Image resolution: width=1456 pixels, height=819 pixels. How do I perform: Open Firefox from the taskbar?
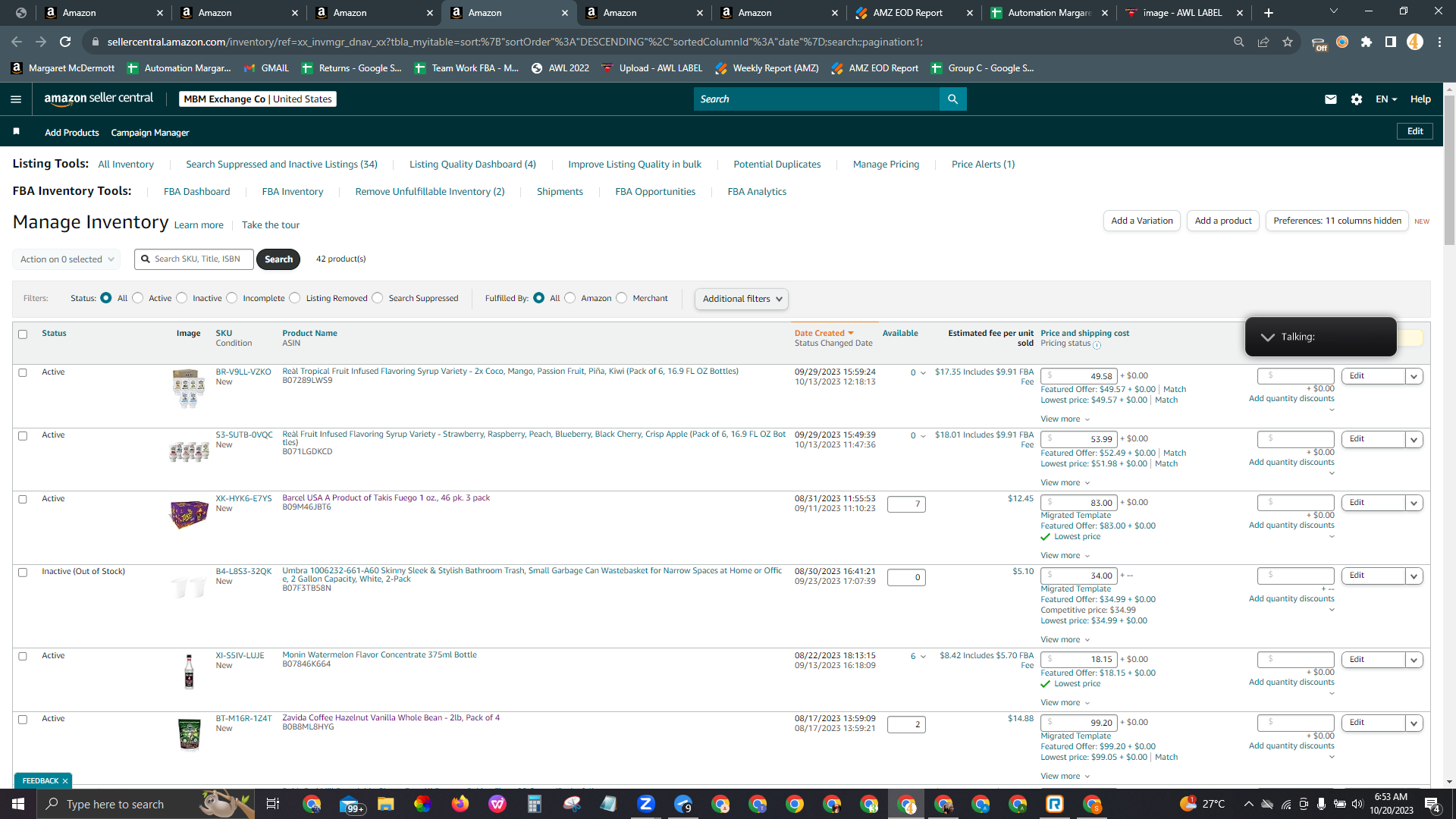[460, 804]
